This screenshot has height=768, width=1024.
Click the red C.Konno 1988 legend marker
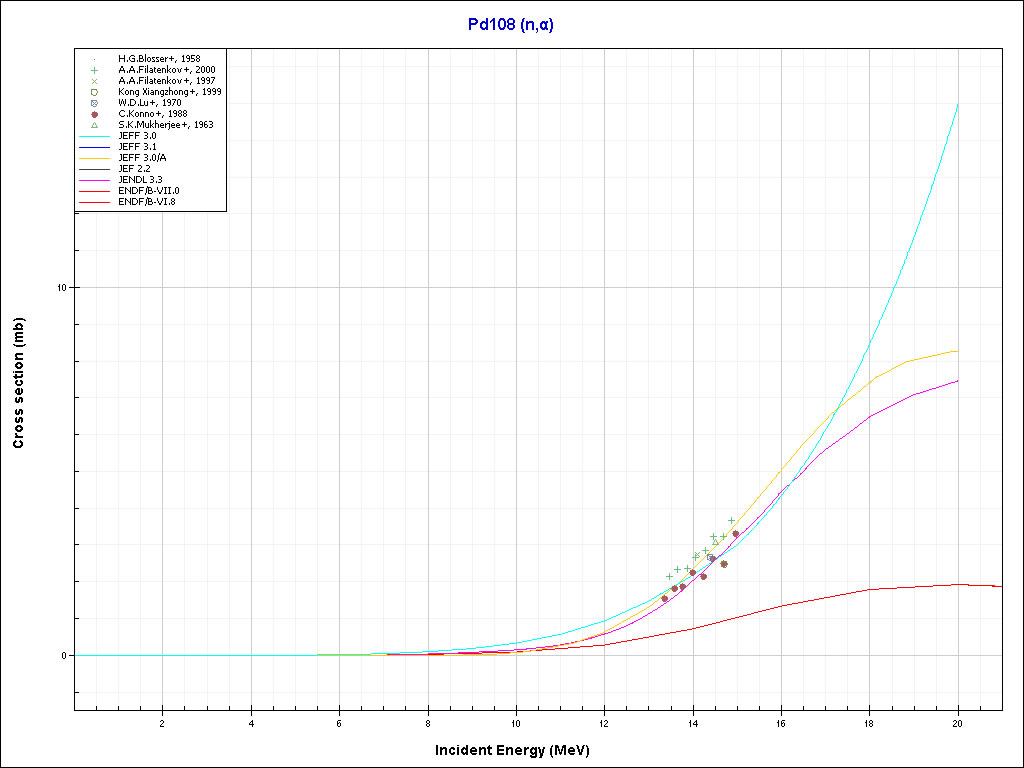pos(93,114)
